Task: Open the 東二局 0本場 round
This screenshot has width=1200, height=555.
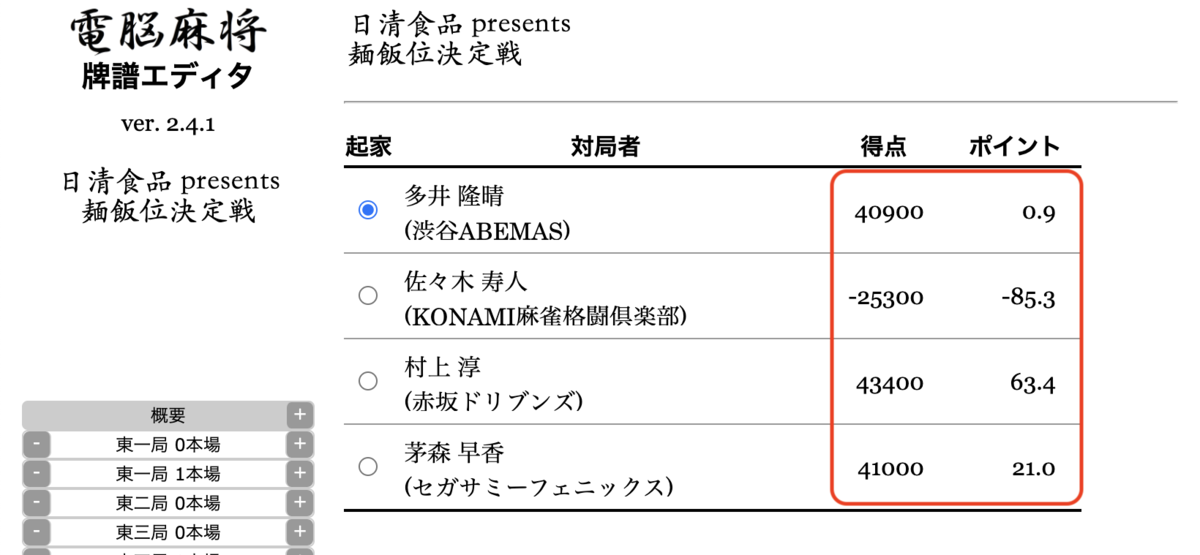Action: (168, 503)
